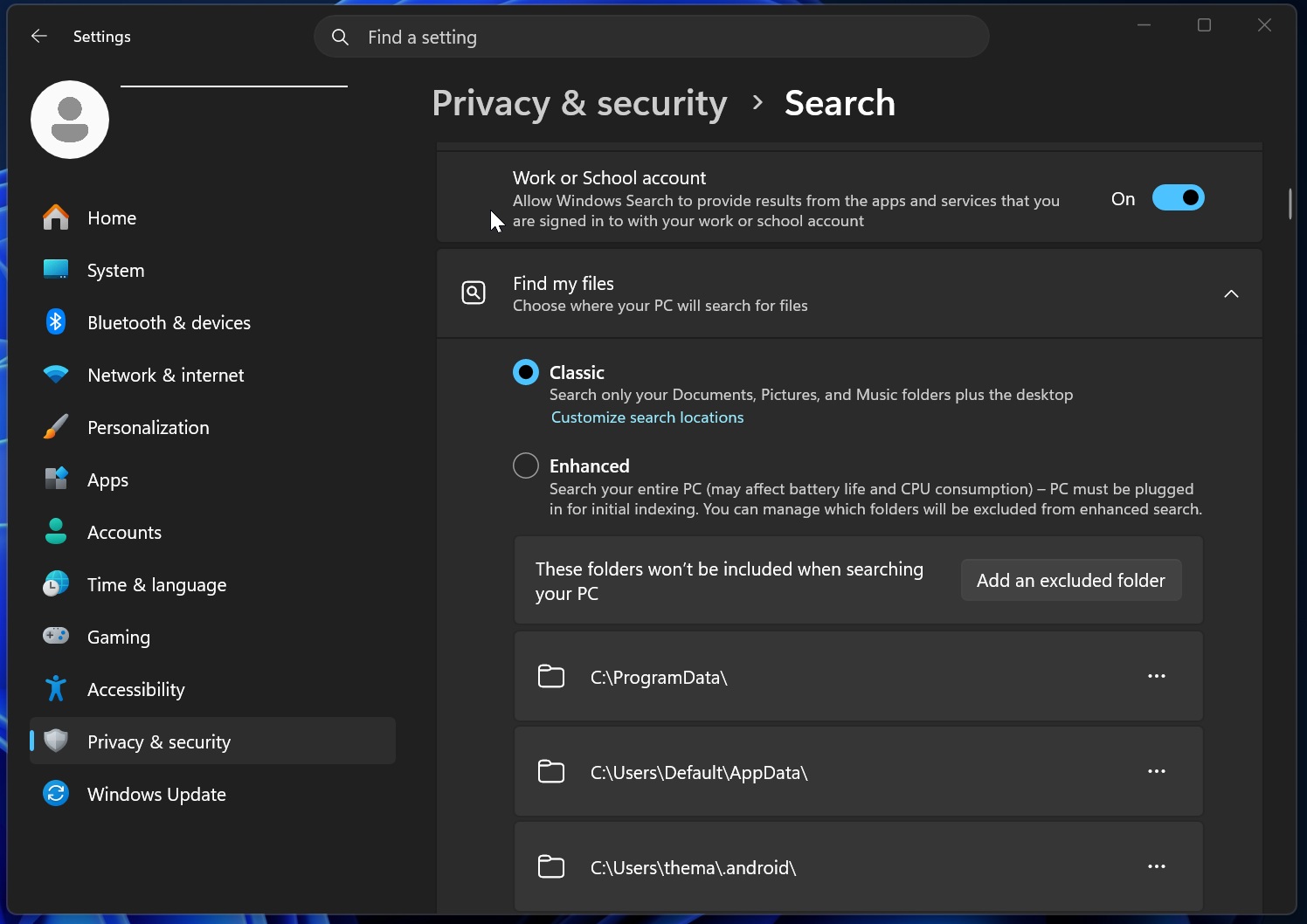This screenshot has width=1307, height=924.
Task: Click the back arrow in Settings
Action: tap(39, 36)
